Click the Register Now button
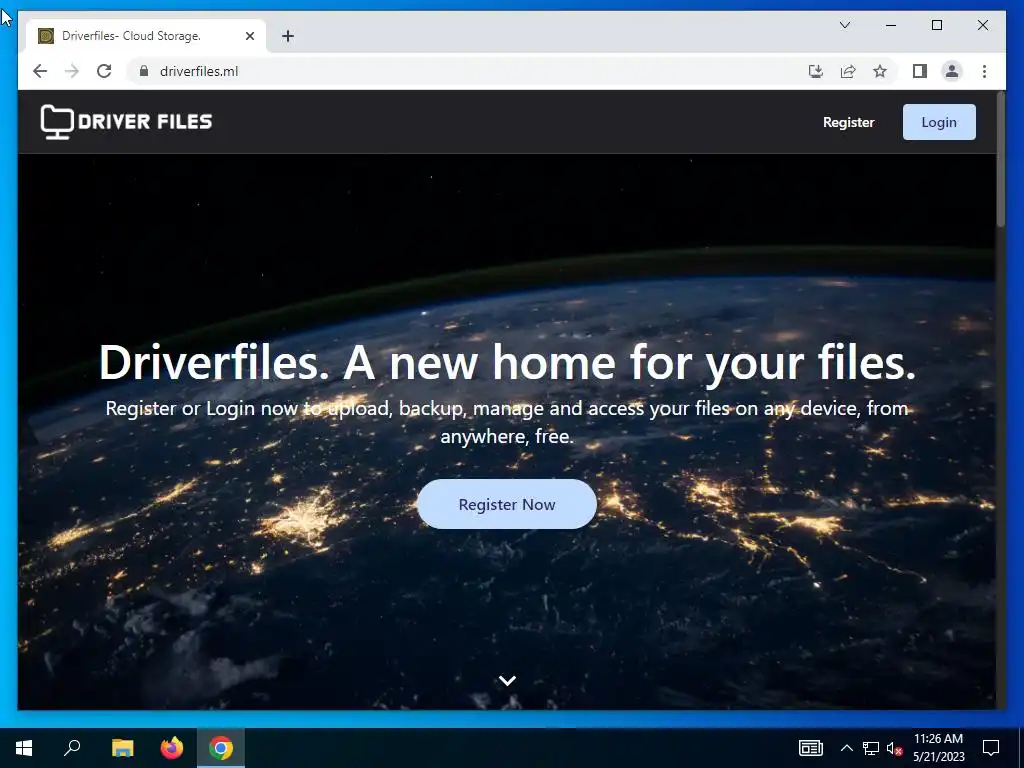This screenshot has width=1024, height=768. [507, 504]
